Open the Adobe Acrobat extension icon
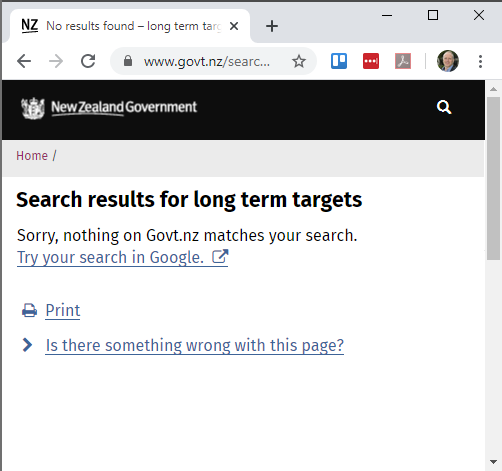502x471 pixels. tap(403, 61)
